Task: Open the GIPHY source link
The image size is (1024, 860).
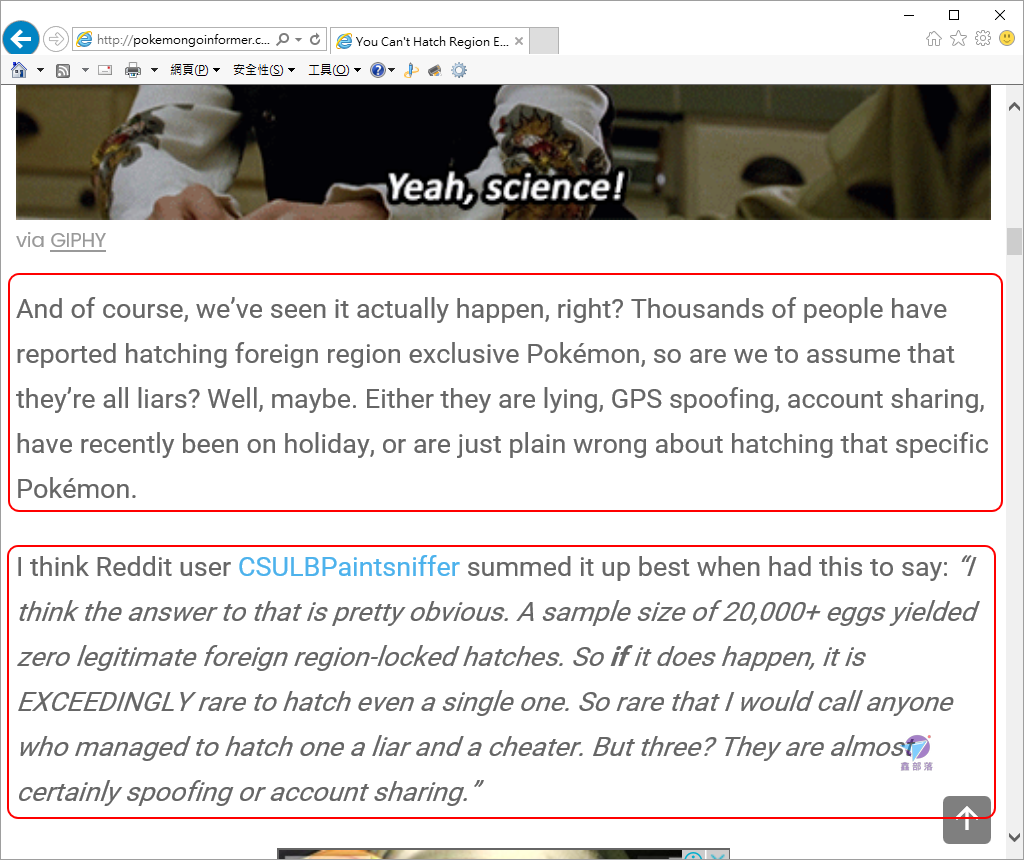Action: pyautogui.click(x=78, y=240)
